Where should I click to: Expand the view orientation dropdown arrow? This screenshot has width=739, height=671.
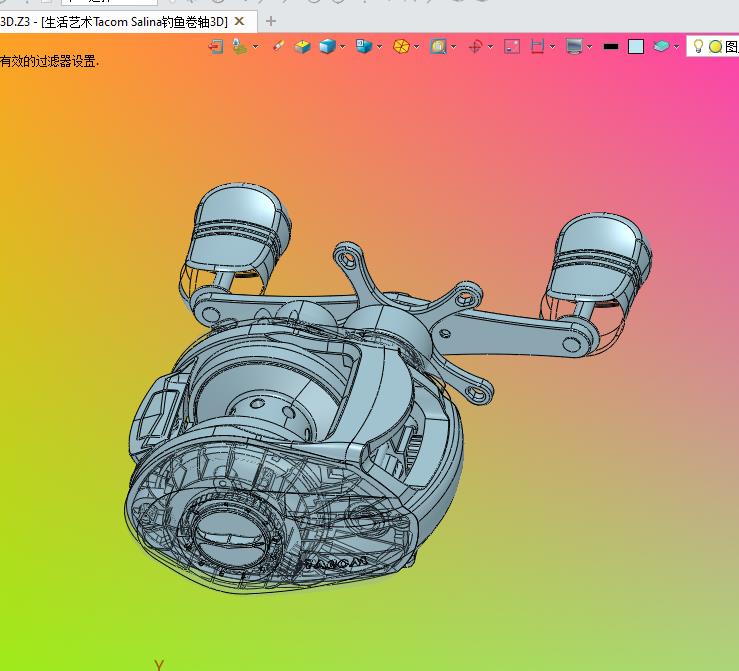click(x=379, y=47)
